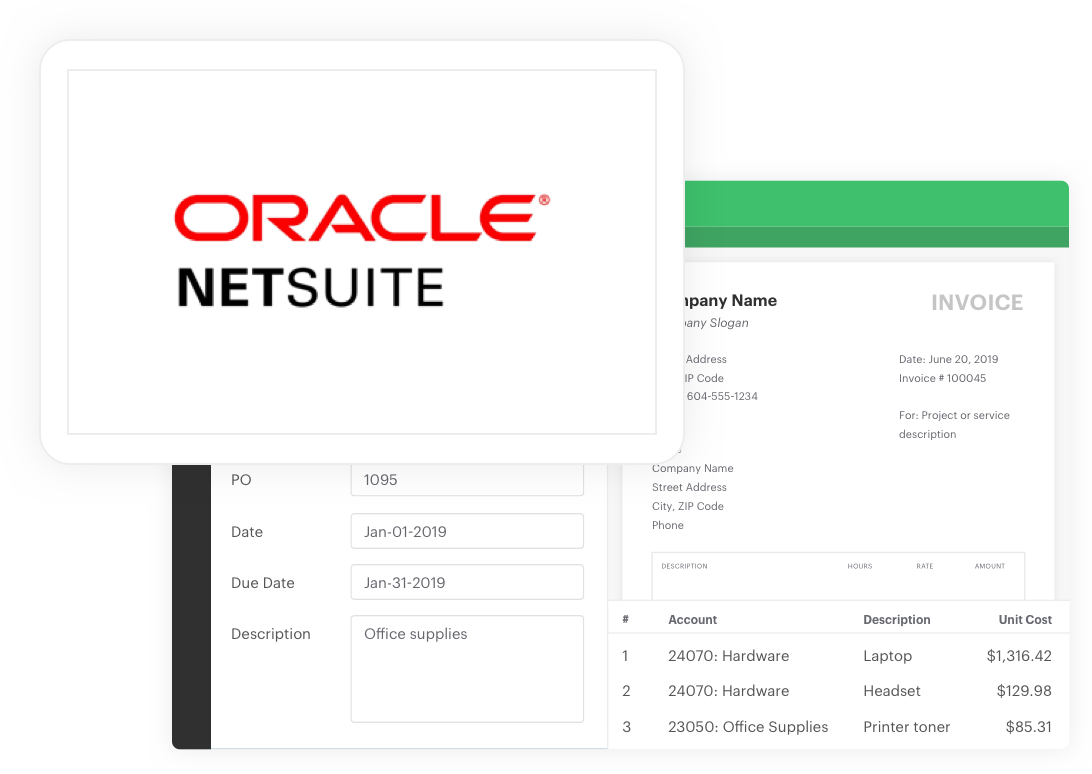
Task: Select row 1, 24070: Hardware Laptop
Action: tap(728, 656)
